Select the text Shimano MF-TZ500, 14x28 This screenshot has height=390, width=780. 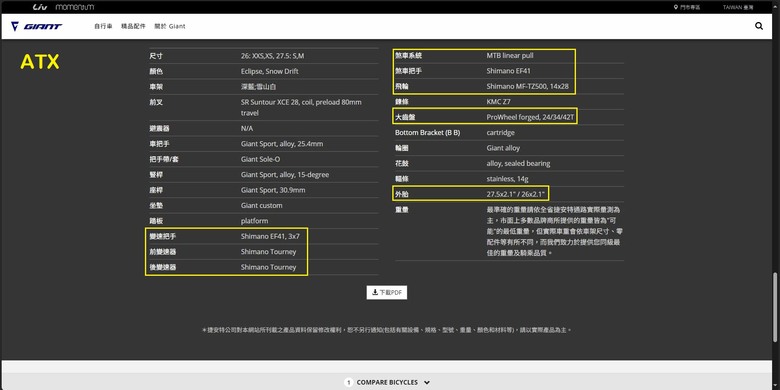point(529,87)
